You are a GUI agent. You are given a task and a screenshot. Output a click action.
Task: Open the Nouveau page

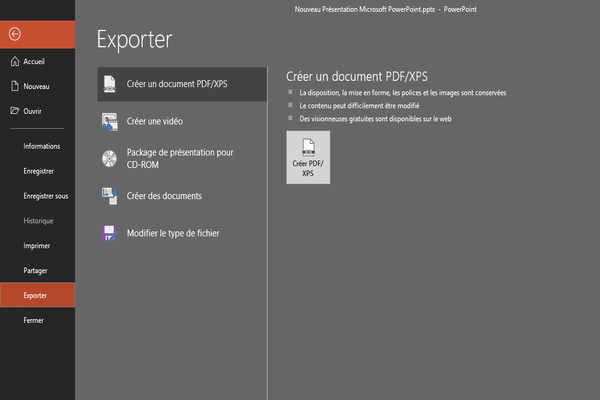38,86
